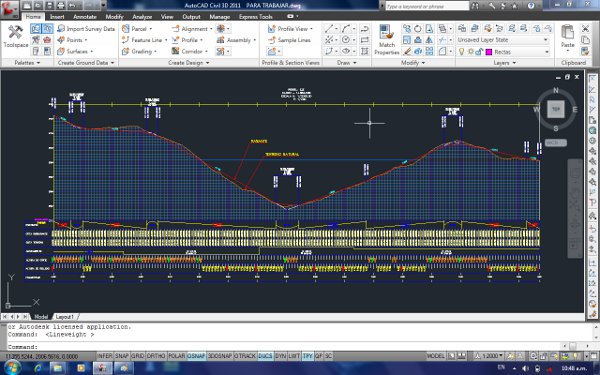This screenshot has width=600, height=375.
Task: Open the Unsaved Layer State dropdown
Action: (x=503, y=40)
